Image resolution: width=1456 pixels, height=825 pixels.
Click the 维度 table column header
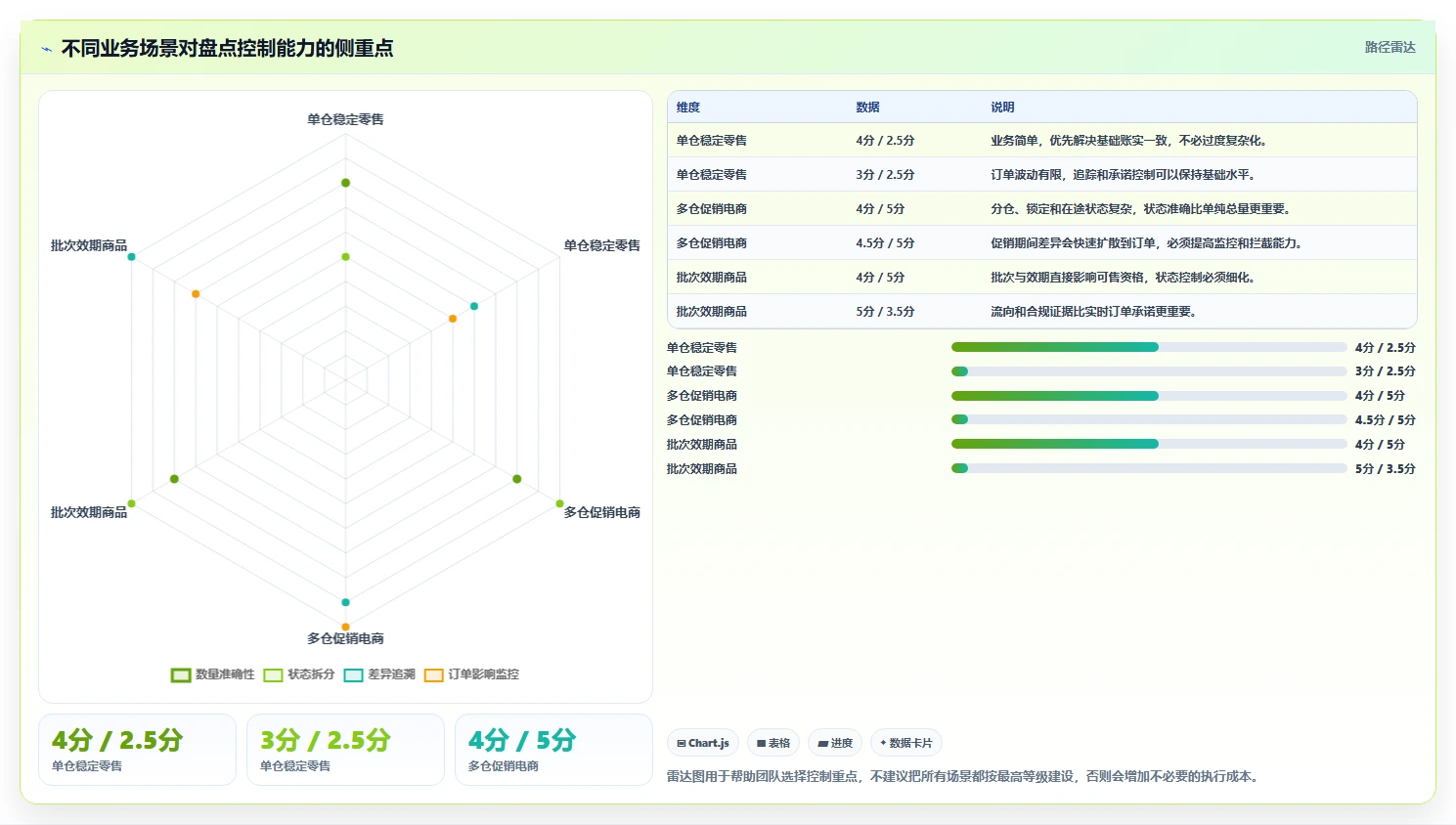(688, 108)
